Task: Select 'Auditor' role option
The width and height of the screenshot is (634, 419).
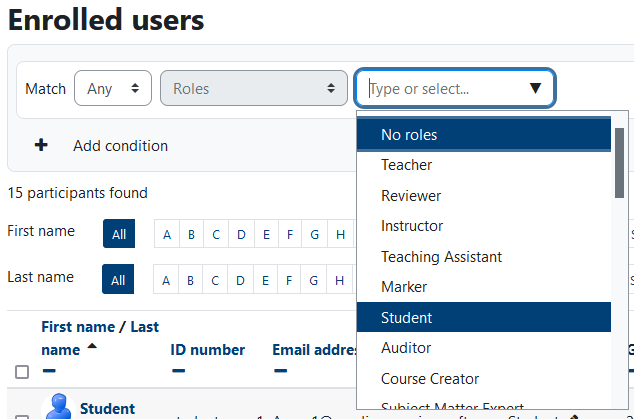Action: [x=484, y=348]
